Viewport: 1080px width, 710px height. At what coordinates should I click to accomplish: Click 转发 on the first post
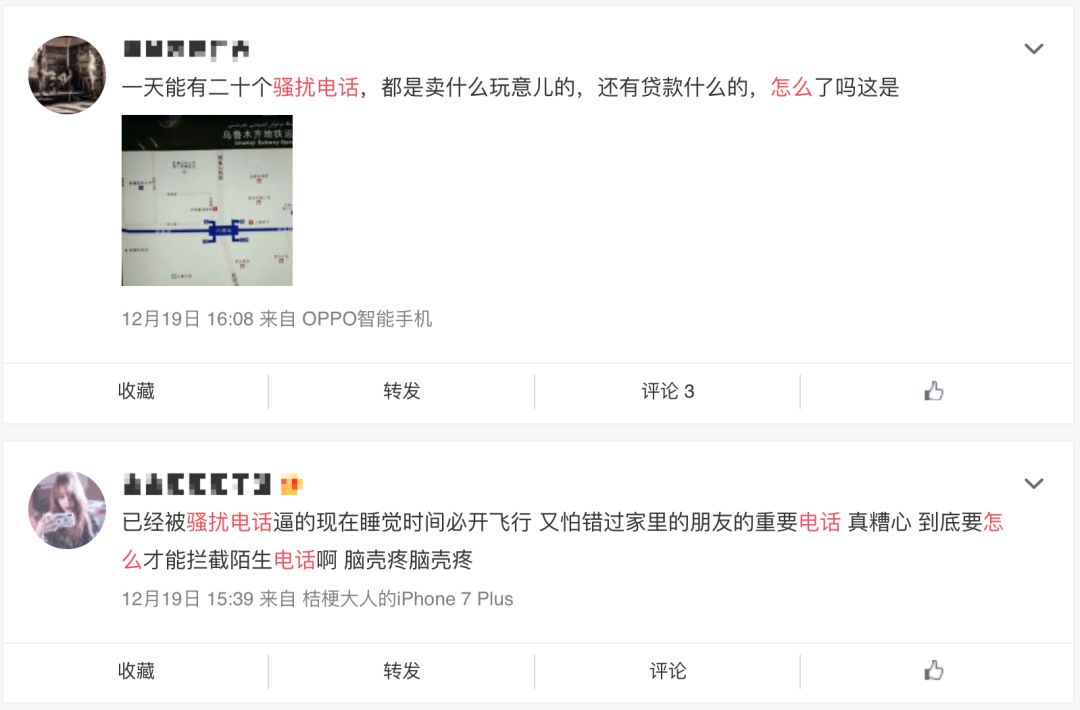[x=402, y=391]
